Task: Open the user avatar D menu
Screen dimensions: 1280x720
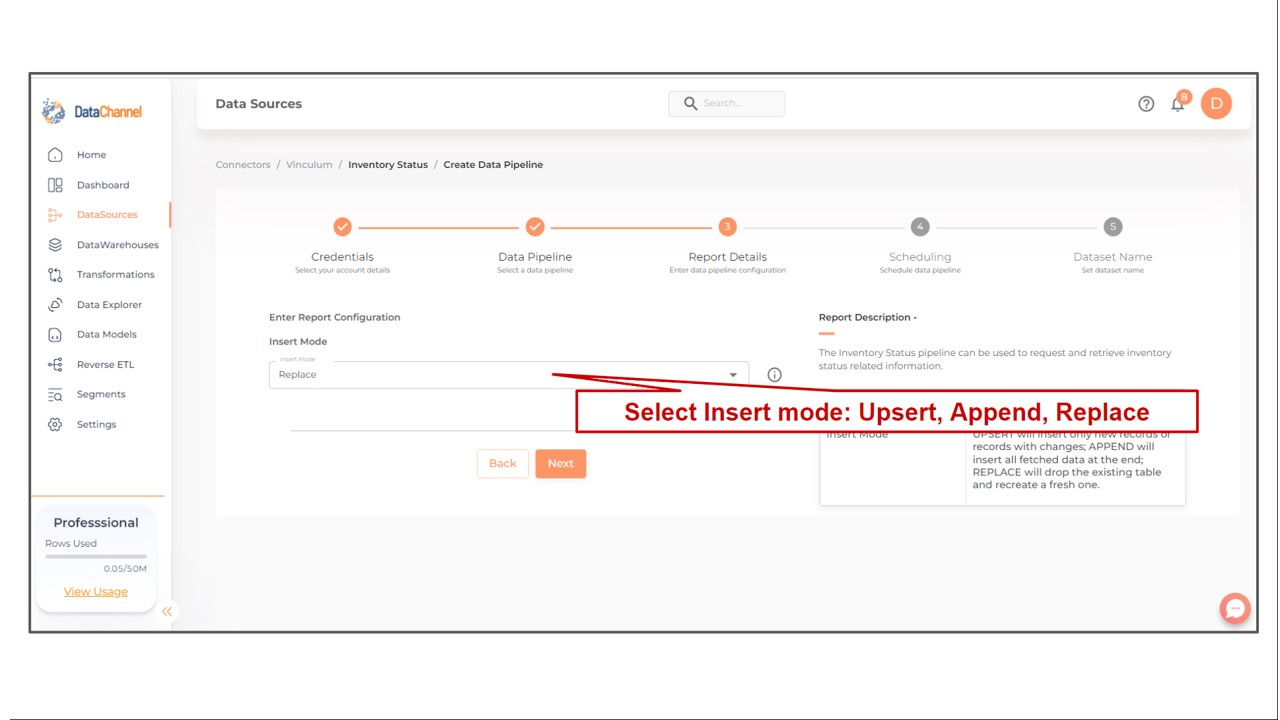Action: [1216, 104]
